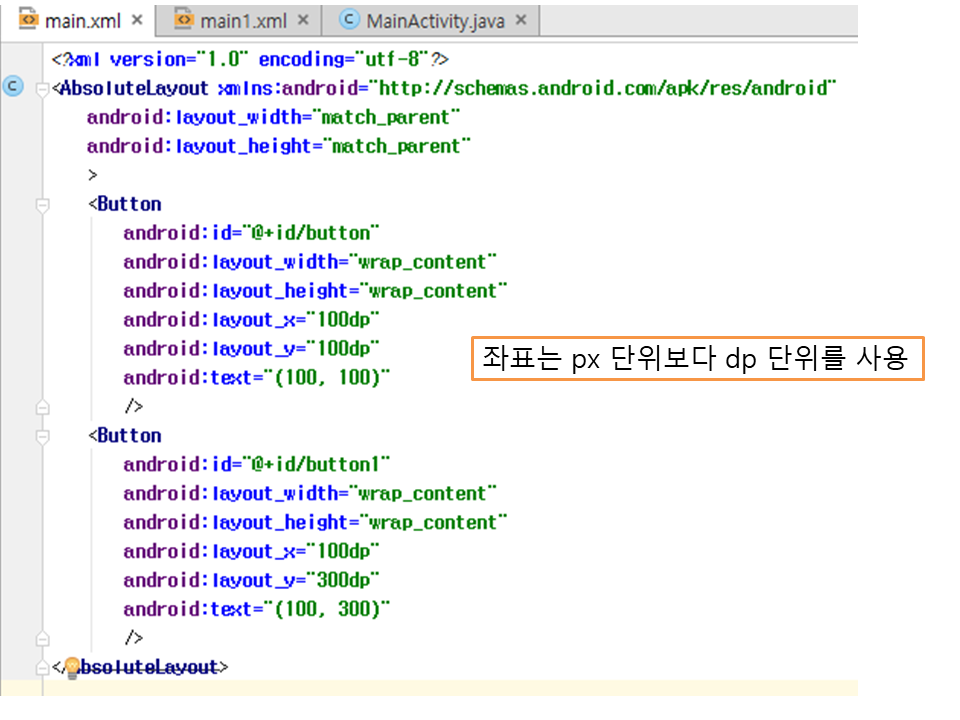960x720 pixels.
Task: Close the main.xml tab
Action: click(137, 20)
